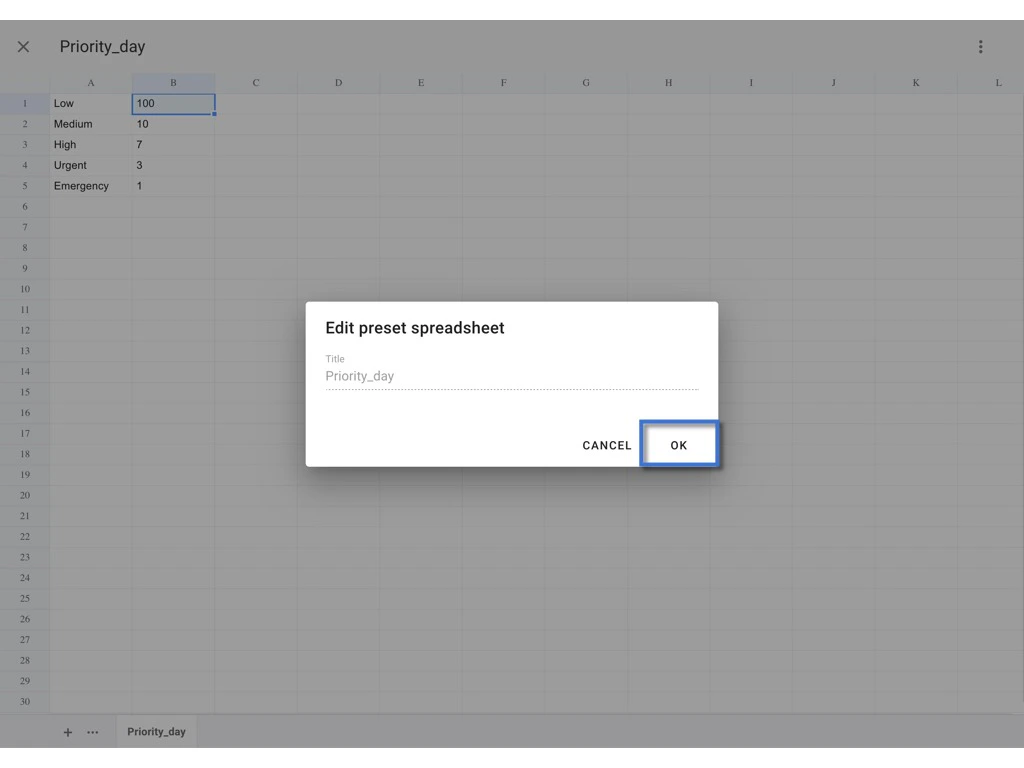Click the select-all corner above row numbers
Image resolution: width=1024 pixels, height=768 pixels.
(x=23, y=82)
